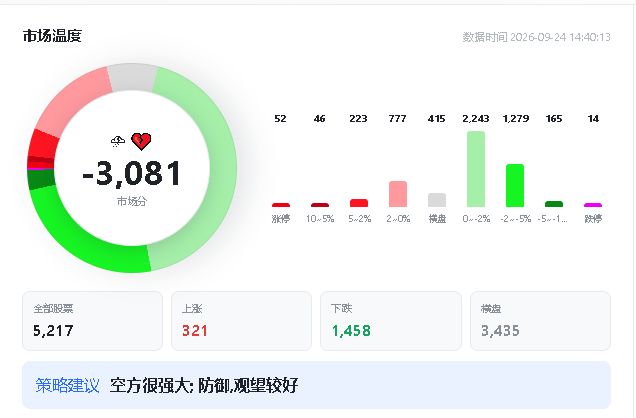Viewport: 636px width, 418px height.
Task: Click the 市场温度 heading
Action: (x=52, y=36)
